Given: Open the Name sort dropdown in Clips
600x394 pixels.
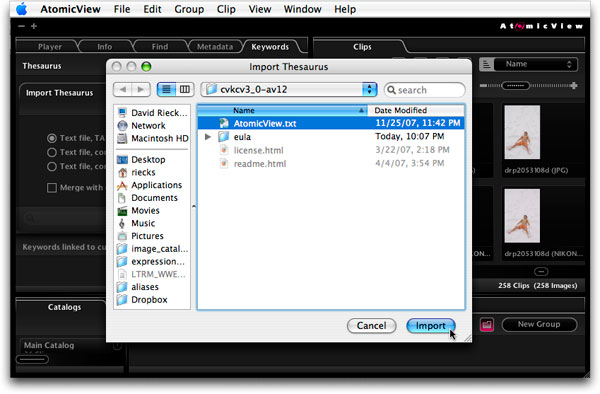Looking at the screenshot, I should tap(536, 64).
